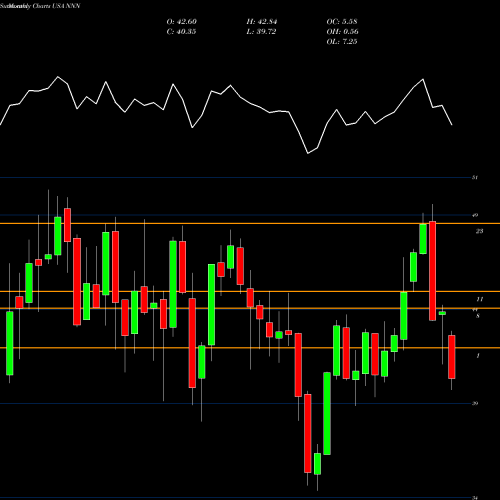Click the 'OC: 5.58' reading
The image size is (500, 500).
click(342, 22)
